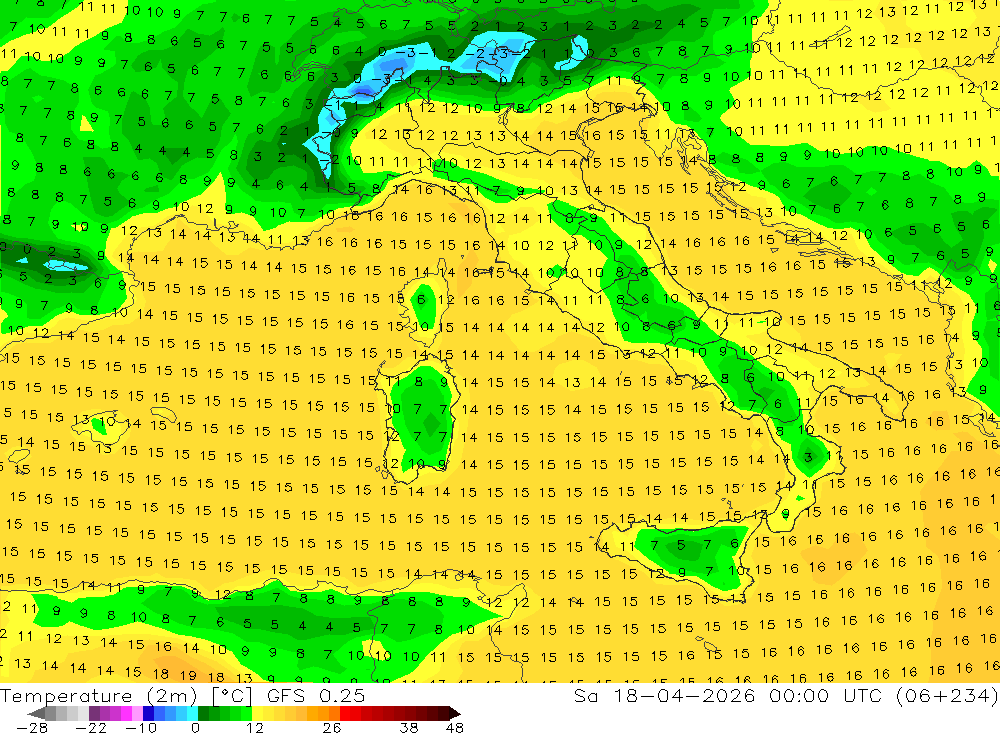Click the gray left arrow legend end
The width and height of the screenshot is (1000, 733).
pos(36,714)
